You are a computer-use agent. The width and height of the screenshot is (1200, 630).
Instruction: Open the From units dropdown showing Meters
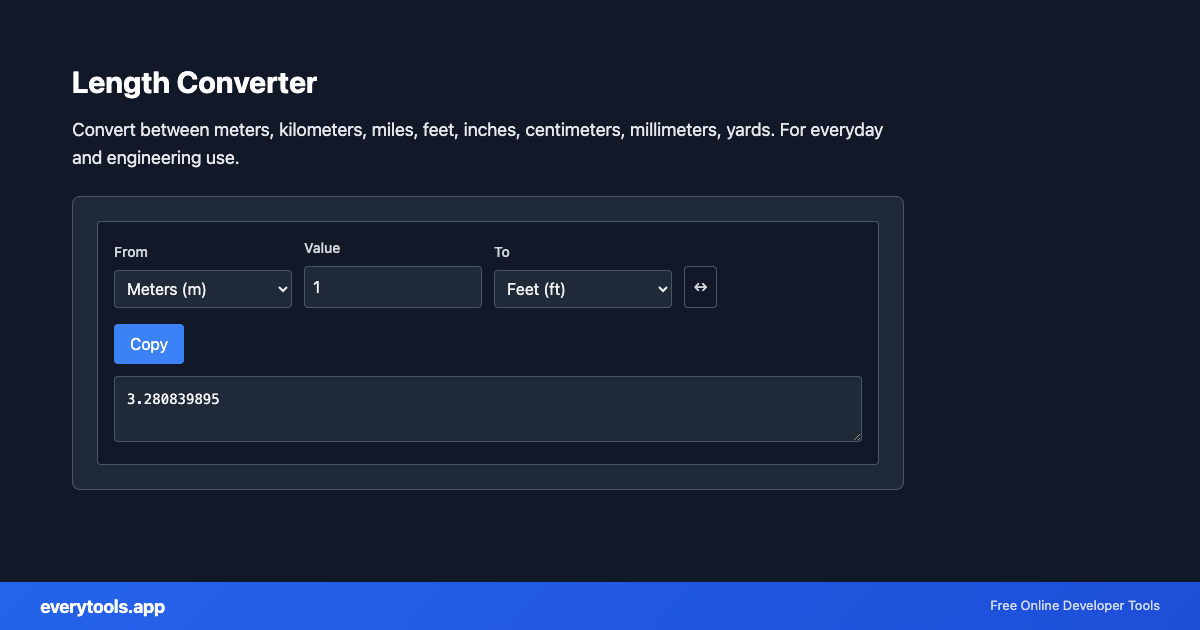pyautogui.click(x=202, y=288)
